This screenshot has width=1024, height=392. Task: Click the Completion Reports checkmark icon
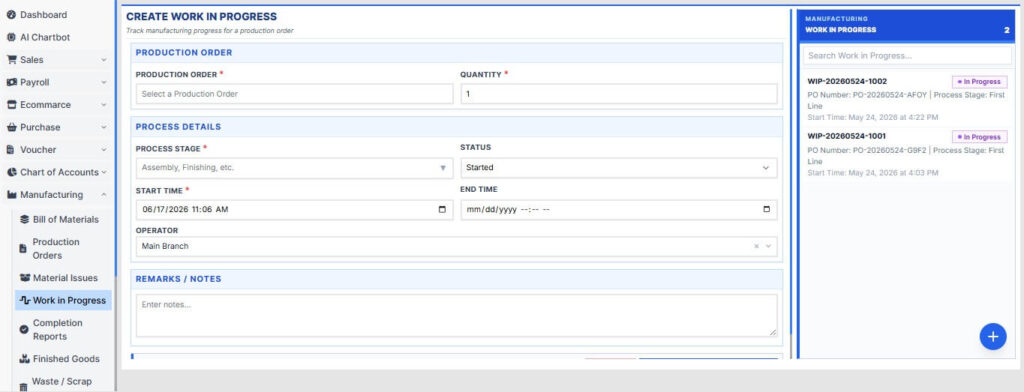tap(24, 329)
